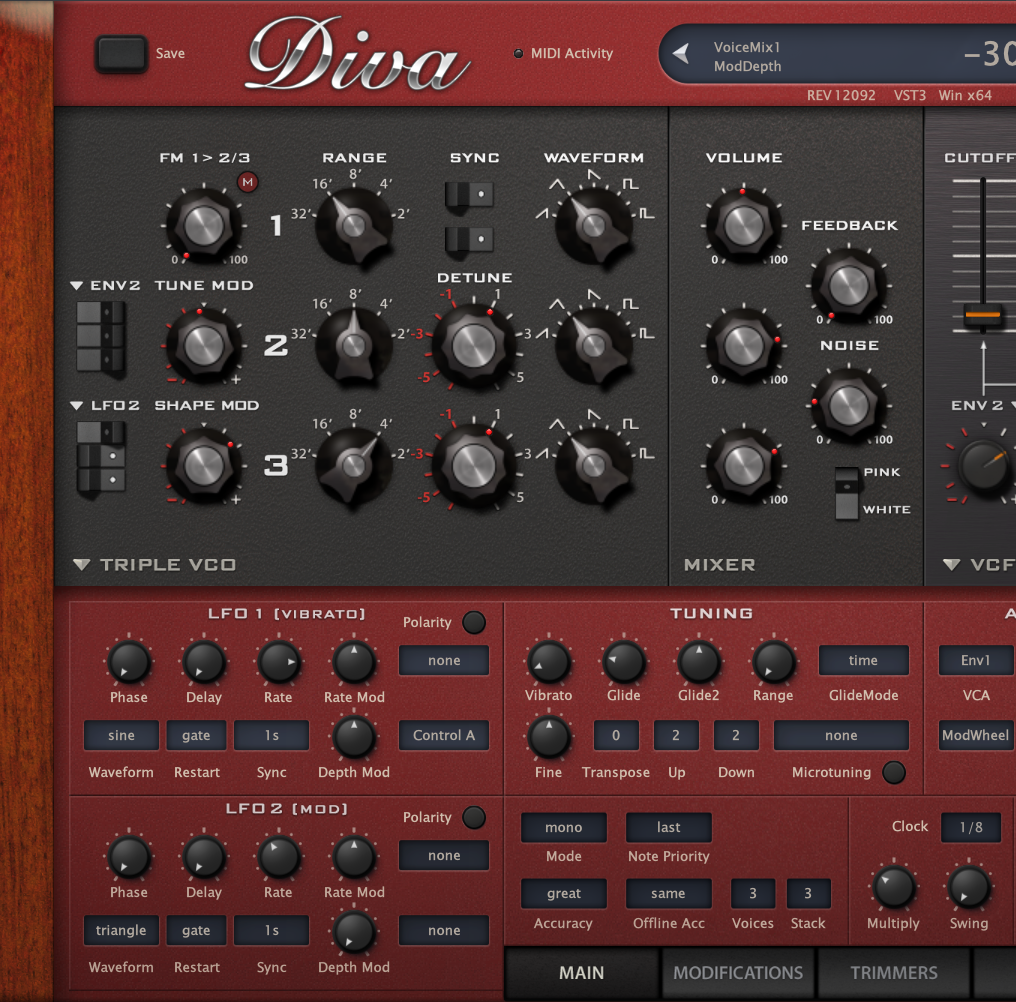Click the Tune Mod knob
This screenshot has width=1016, height=1002.
point(204,345)
